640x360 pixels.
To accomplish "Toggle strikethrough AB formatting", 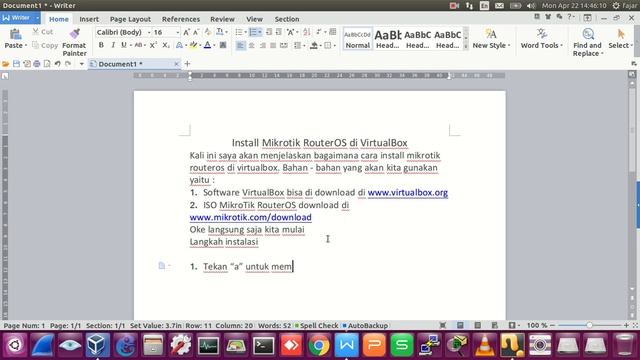I will (138, 45).
